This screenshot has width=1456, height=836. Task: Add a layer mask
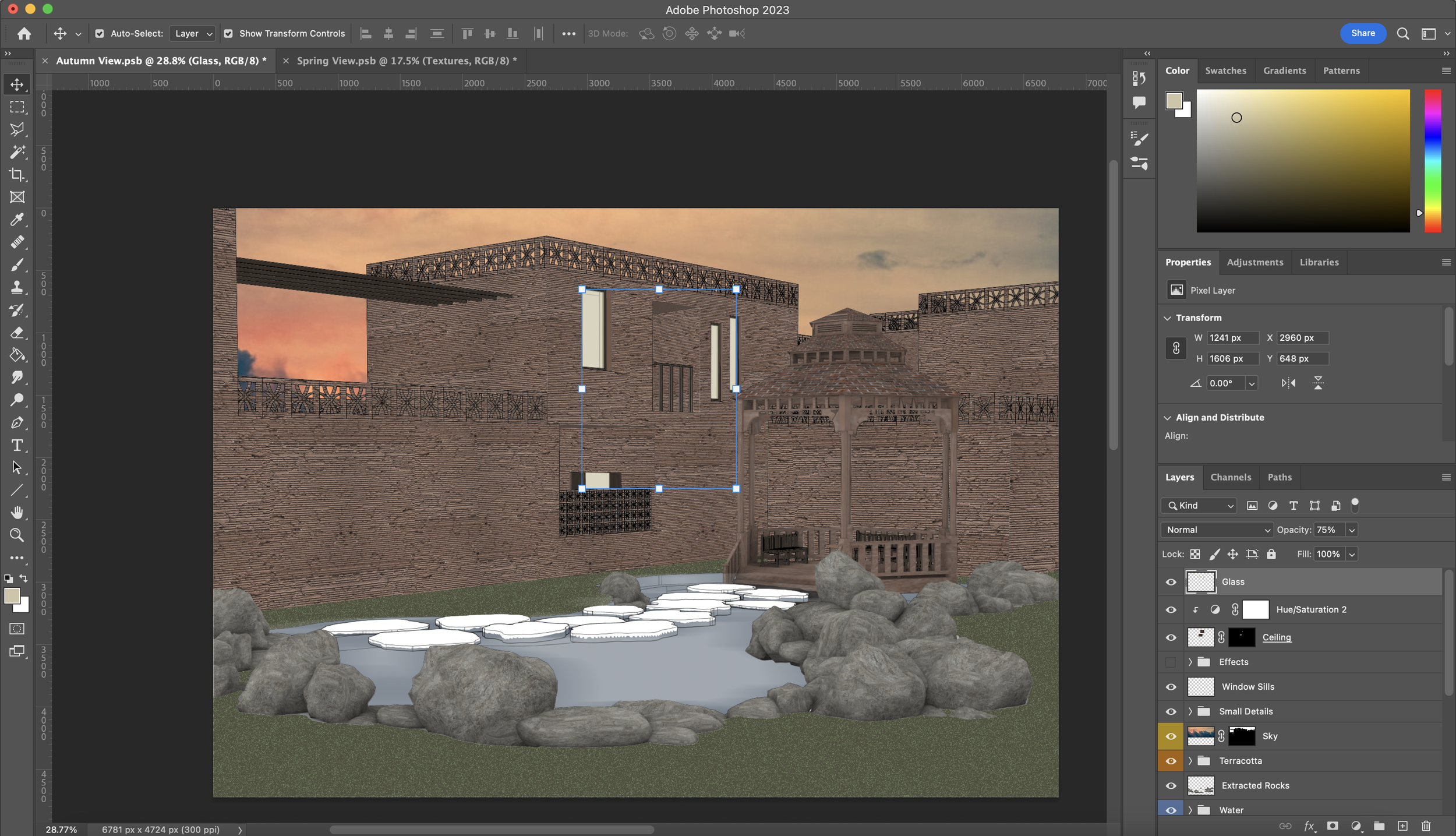click(1333, 826)
